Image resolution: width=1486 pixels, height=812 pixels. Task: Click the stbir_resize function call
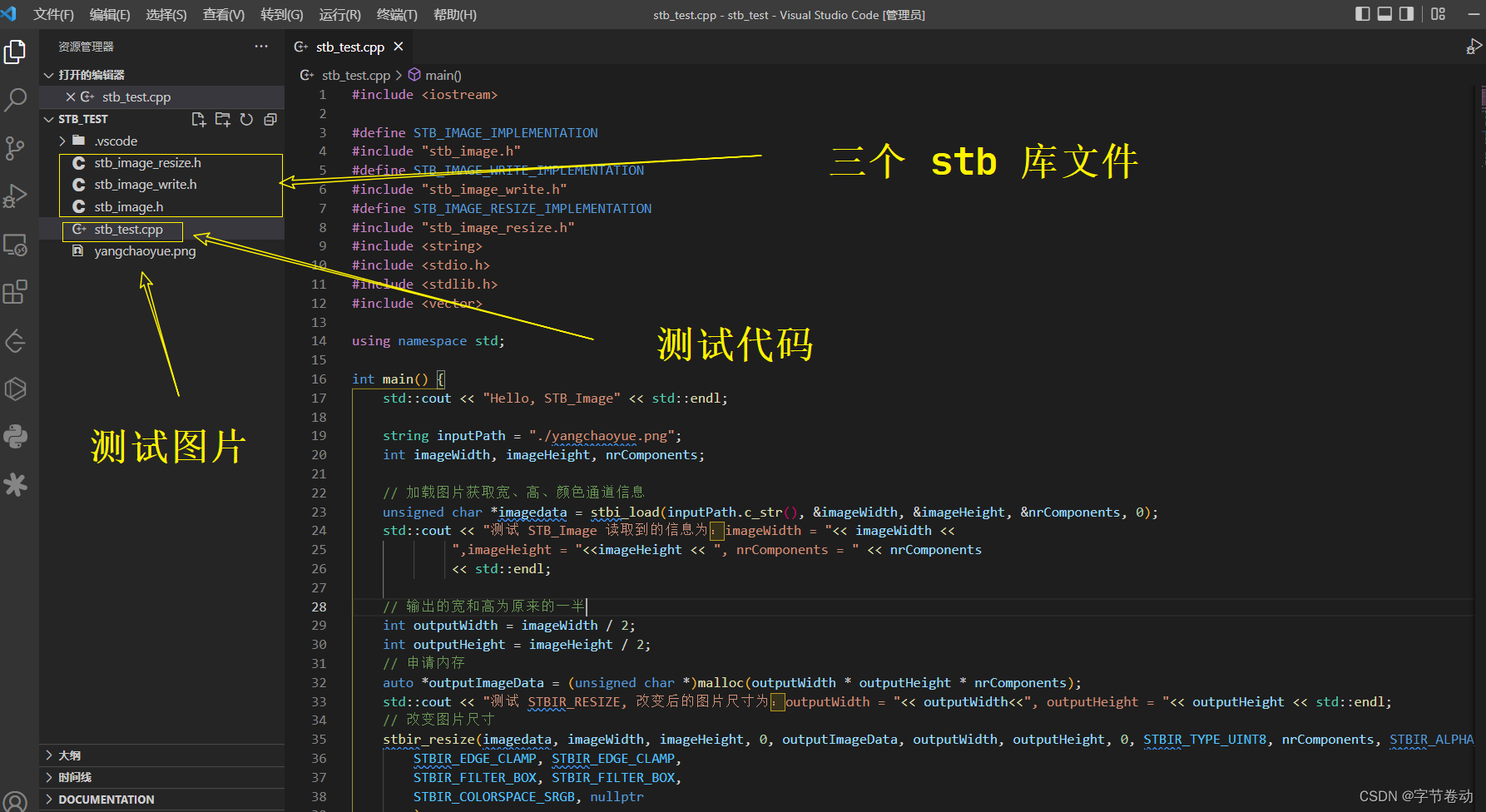[428, 740]
